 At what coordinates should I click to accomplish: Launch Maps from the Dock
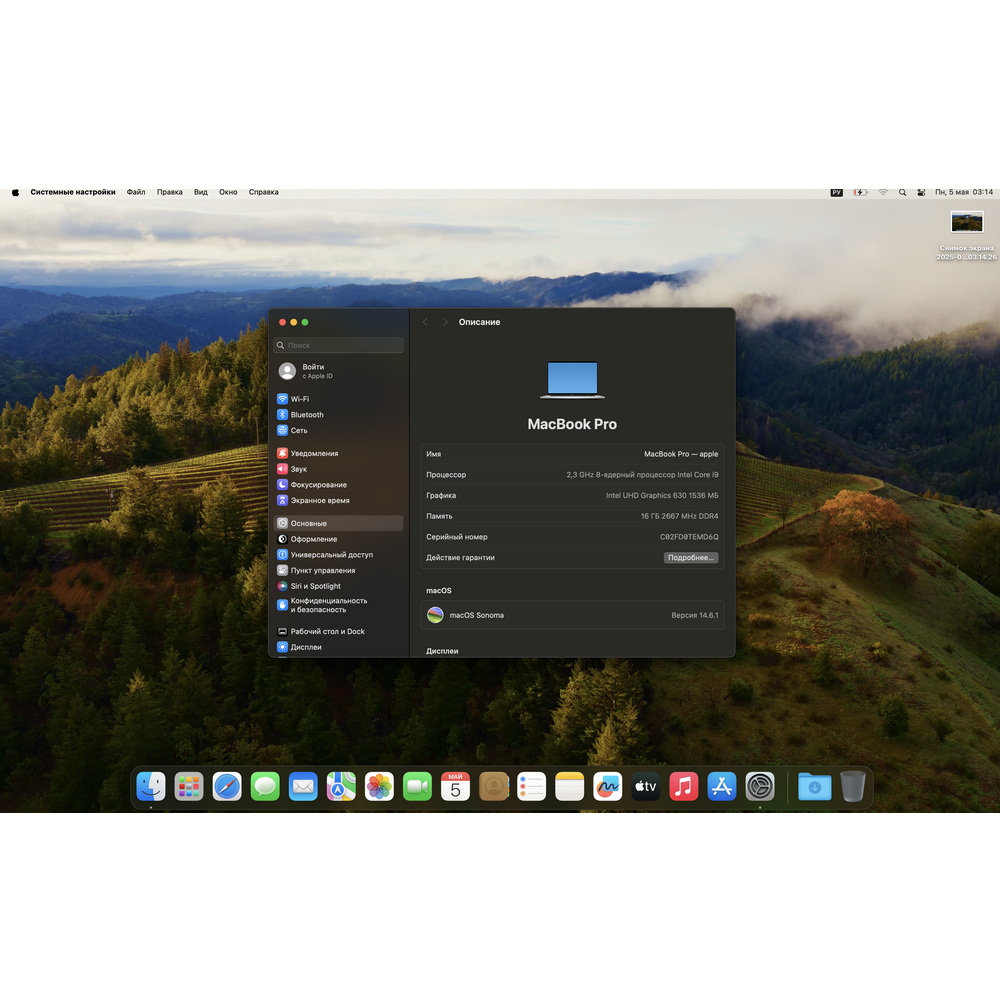coord(341,786)
